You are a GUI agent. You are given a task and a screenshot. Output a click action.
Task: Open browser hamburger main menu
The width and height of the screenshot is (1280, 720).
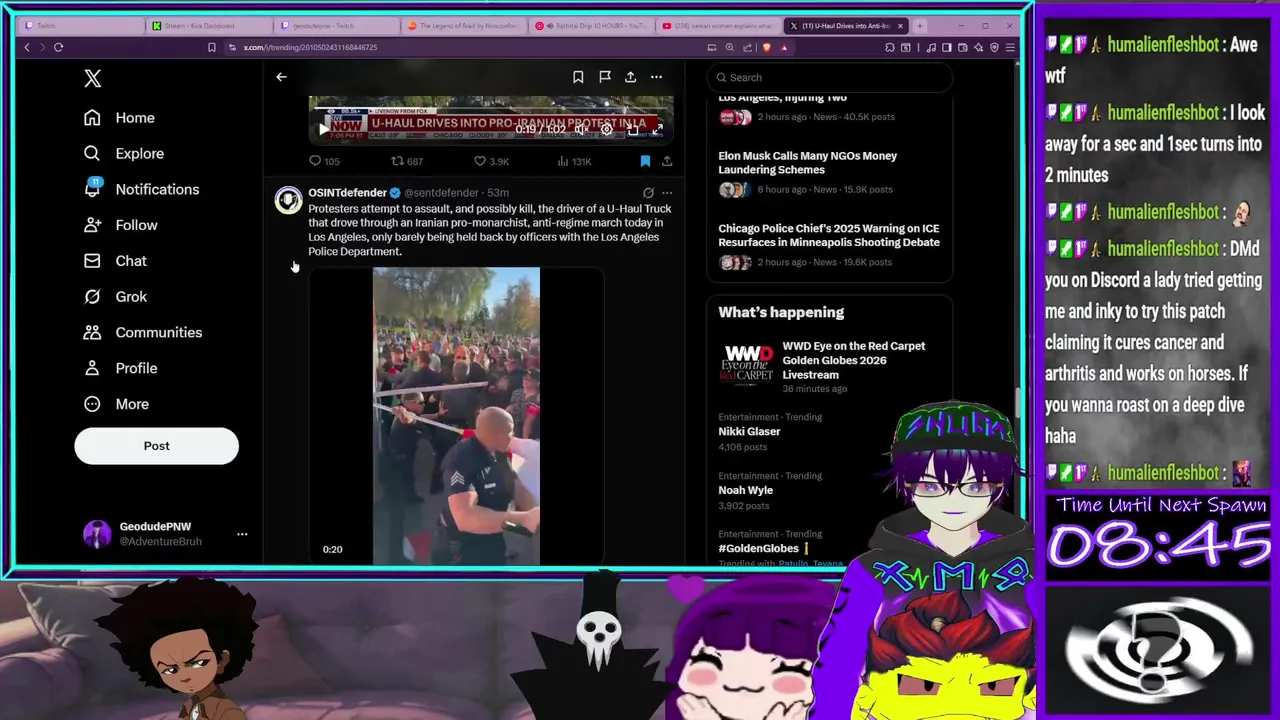(1011, 47)
